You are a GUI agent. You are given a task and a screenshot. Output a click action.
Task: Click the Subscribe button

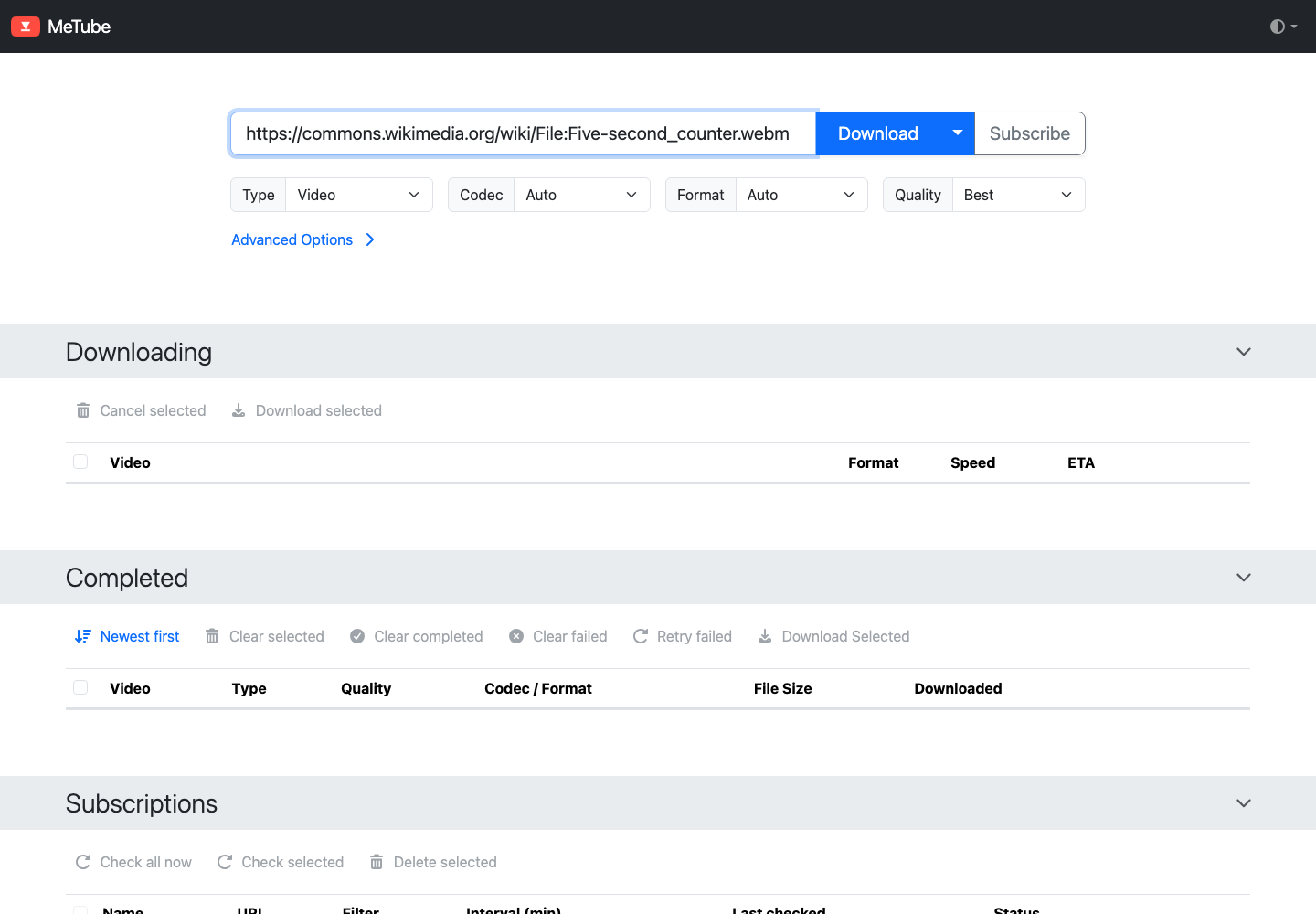(x=1030, y=133)
